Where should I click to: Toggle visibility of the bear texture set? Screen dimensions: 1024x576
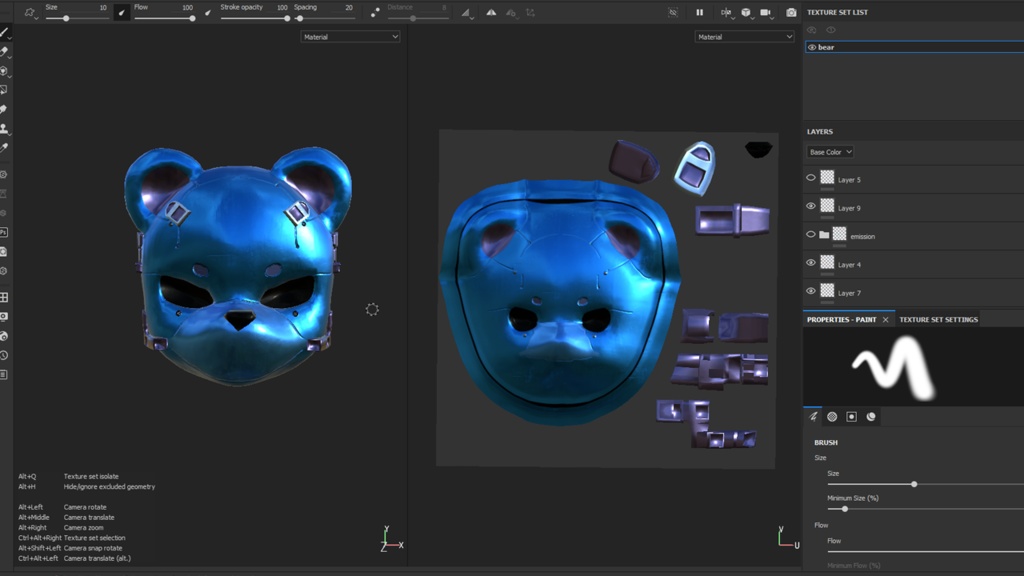814,47
